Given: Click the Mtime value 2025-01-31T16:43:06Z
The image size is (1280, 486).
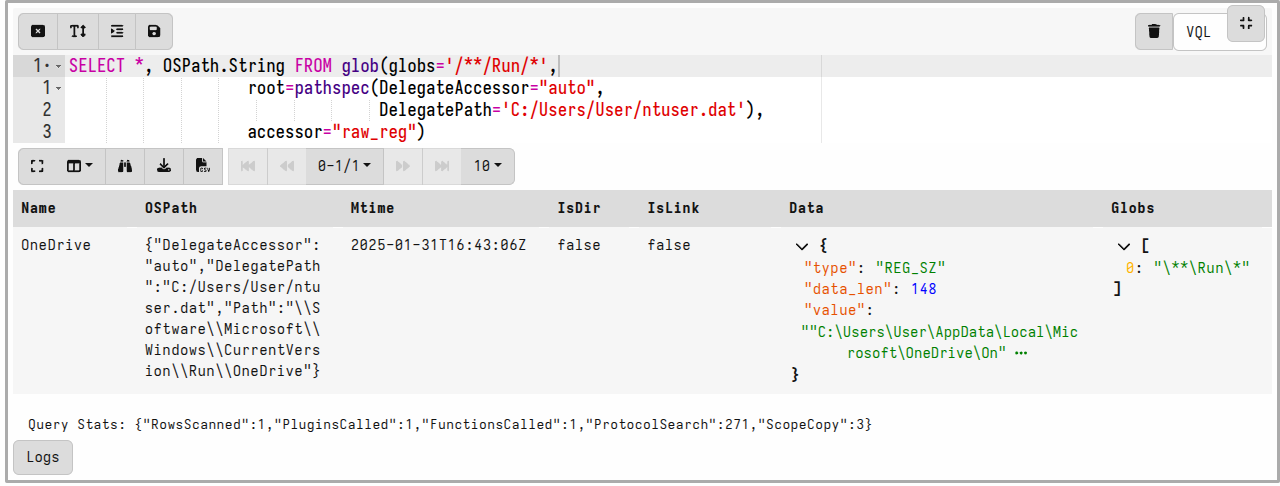Looking at the screenshot, I should pyautogui.click(x=438, y=245).
